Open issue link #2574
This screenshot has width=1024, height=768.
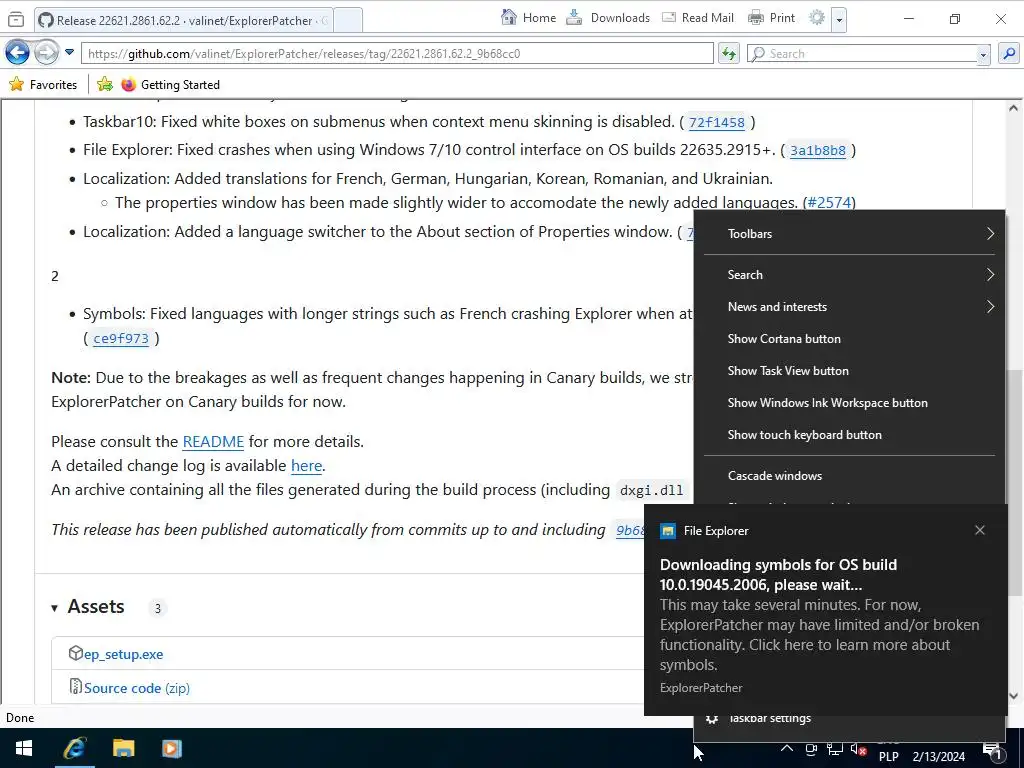tap(829, 202)
